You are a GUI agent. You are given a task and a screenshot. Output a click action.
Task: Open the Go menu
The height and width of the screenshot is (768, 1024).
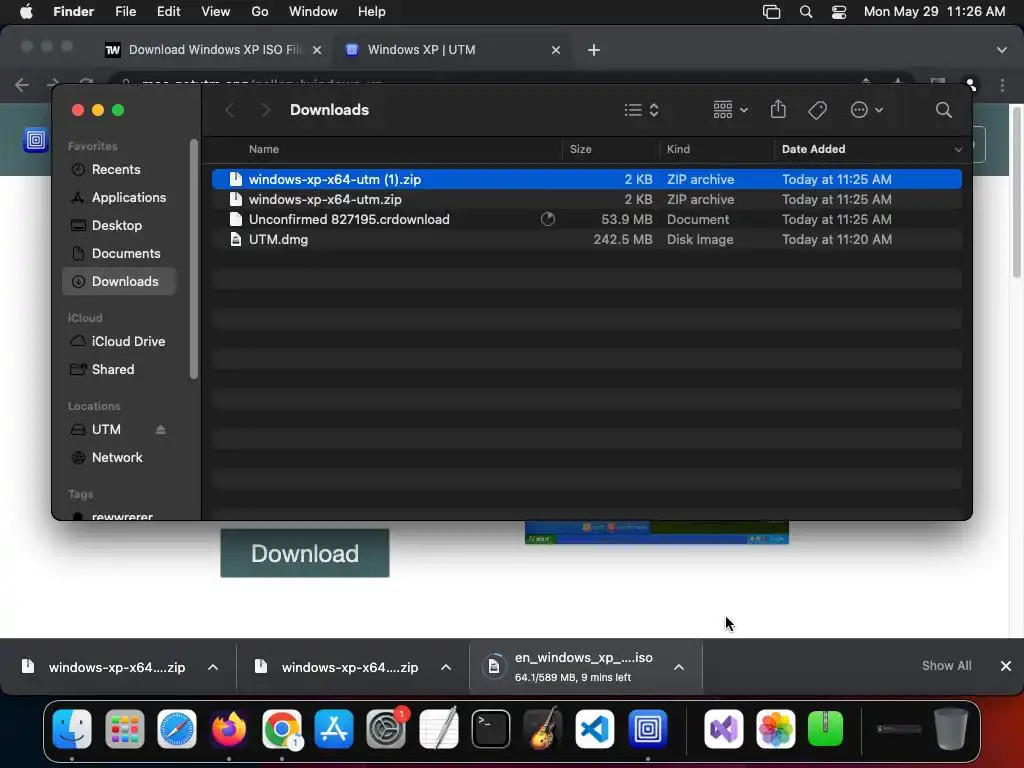[260, 12]
